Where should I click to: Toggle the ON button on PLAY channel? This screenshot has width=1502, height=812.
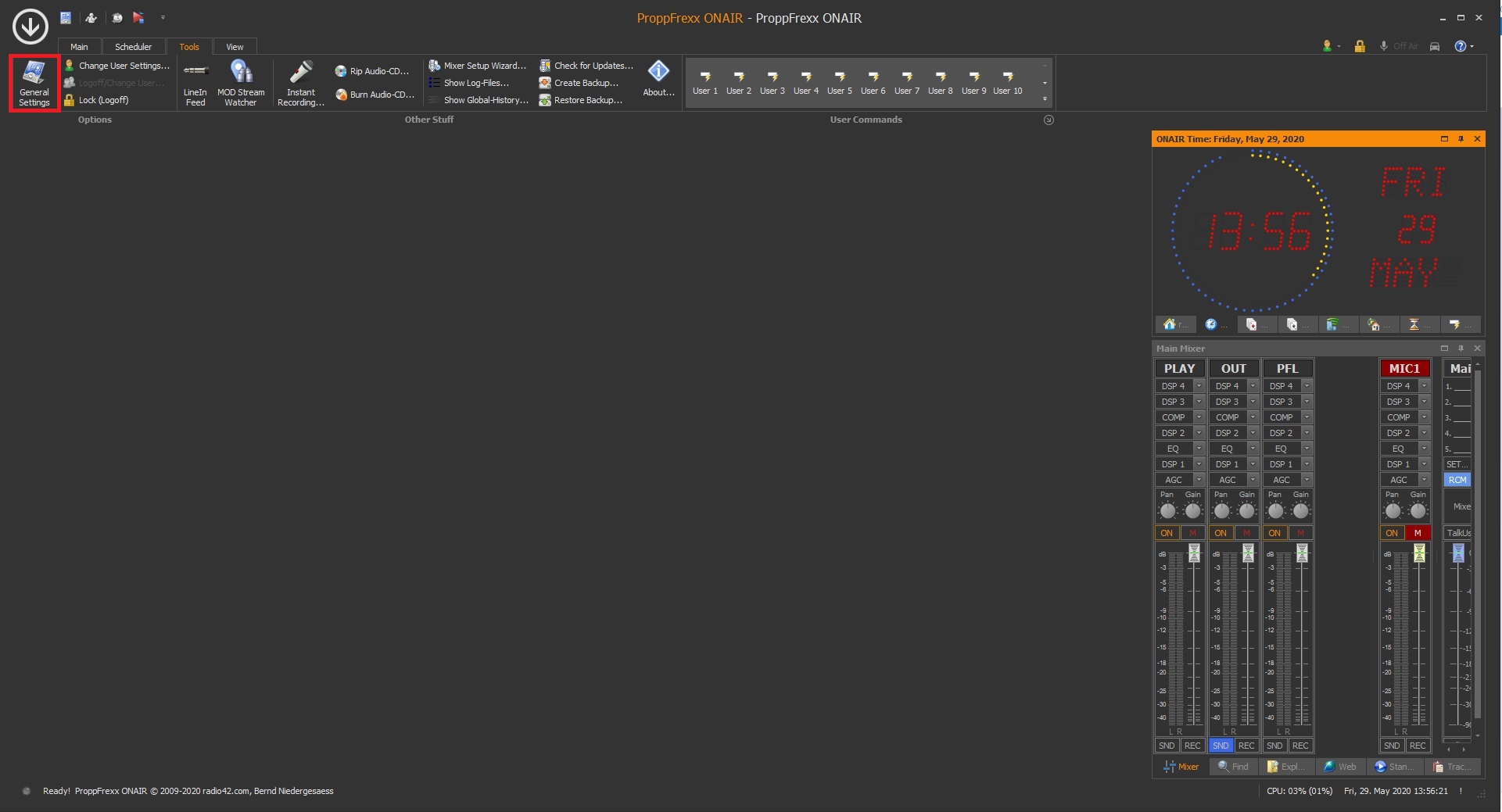pyautogui.click(x=1167, y=533)
